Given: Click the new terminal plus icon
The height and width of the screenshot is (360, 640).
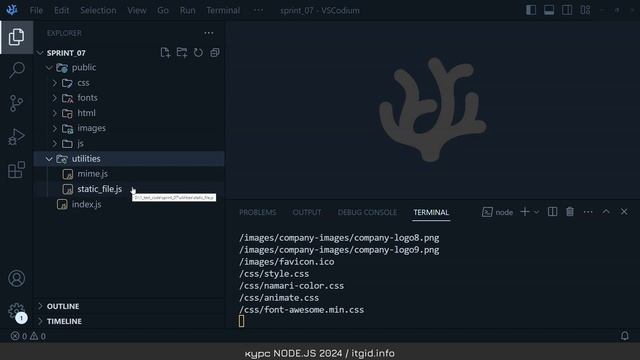Looking at the screenshot, I should click(525, 212).
